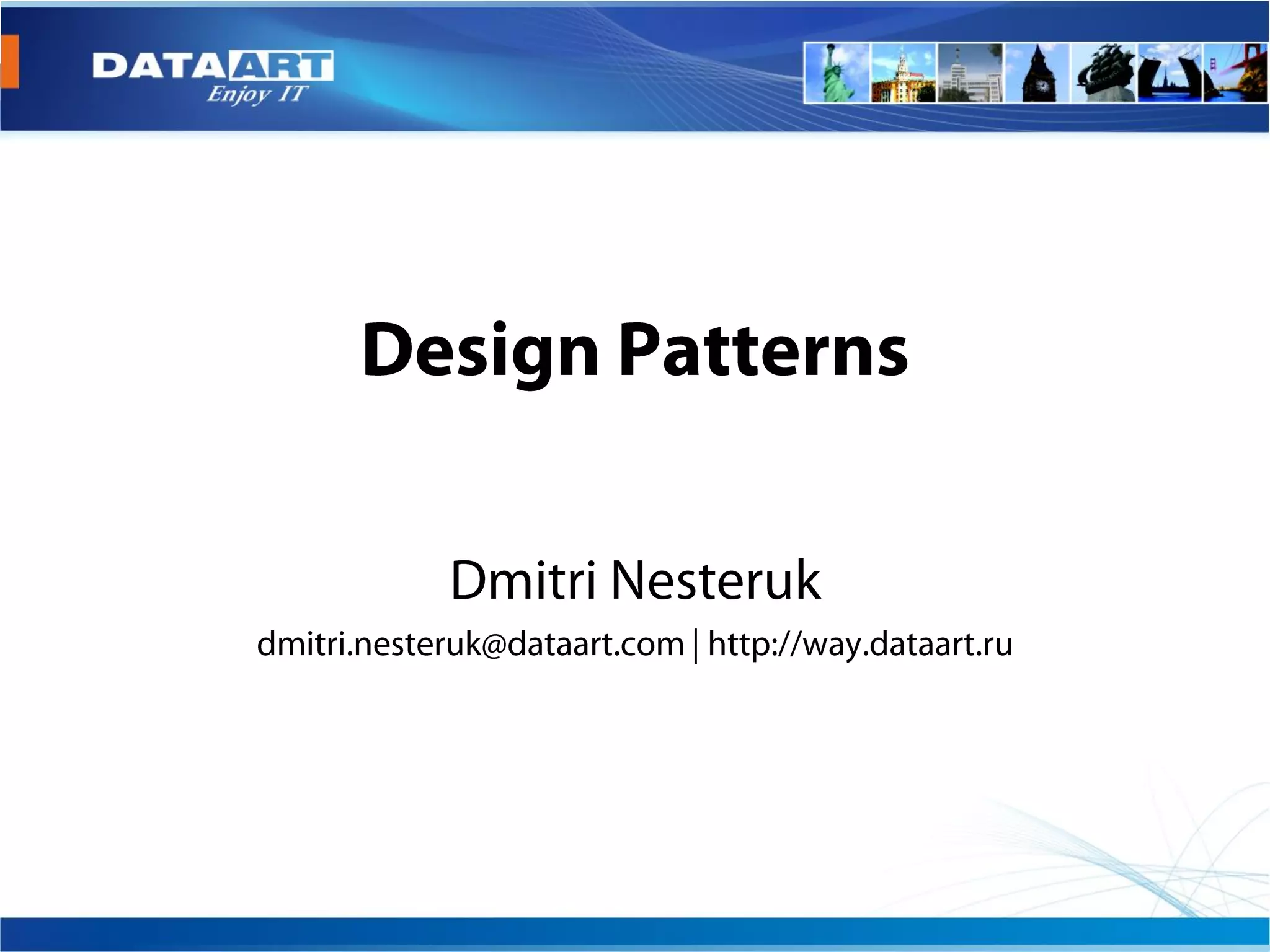1270x952 pixels.
Task: Select the raised drawbridge photo
Action: tap(1170, 73)
